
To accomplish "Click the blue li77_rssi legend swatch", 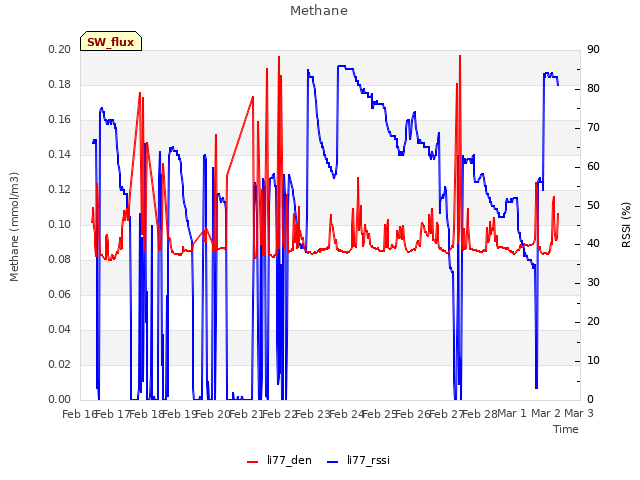I will 333,462.
